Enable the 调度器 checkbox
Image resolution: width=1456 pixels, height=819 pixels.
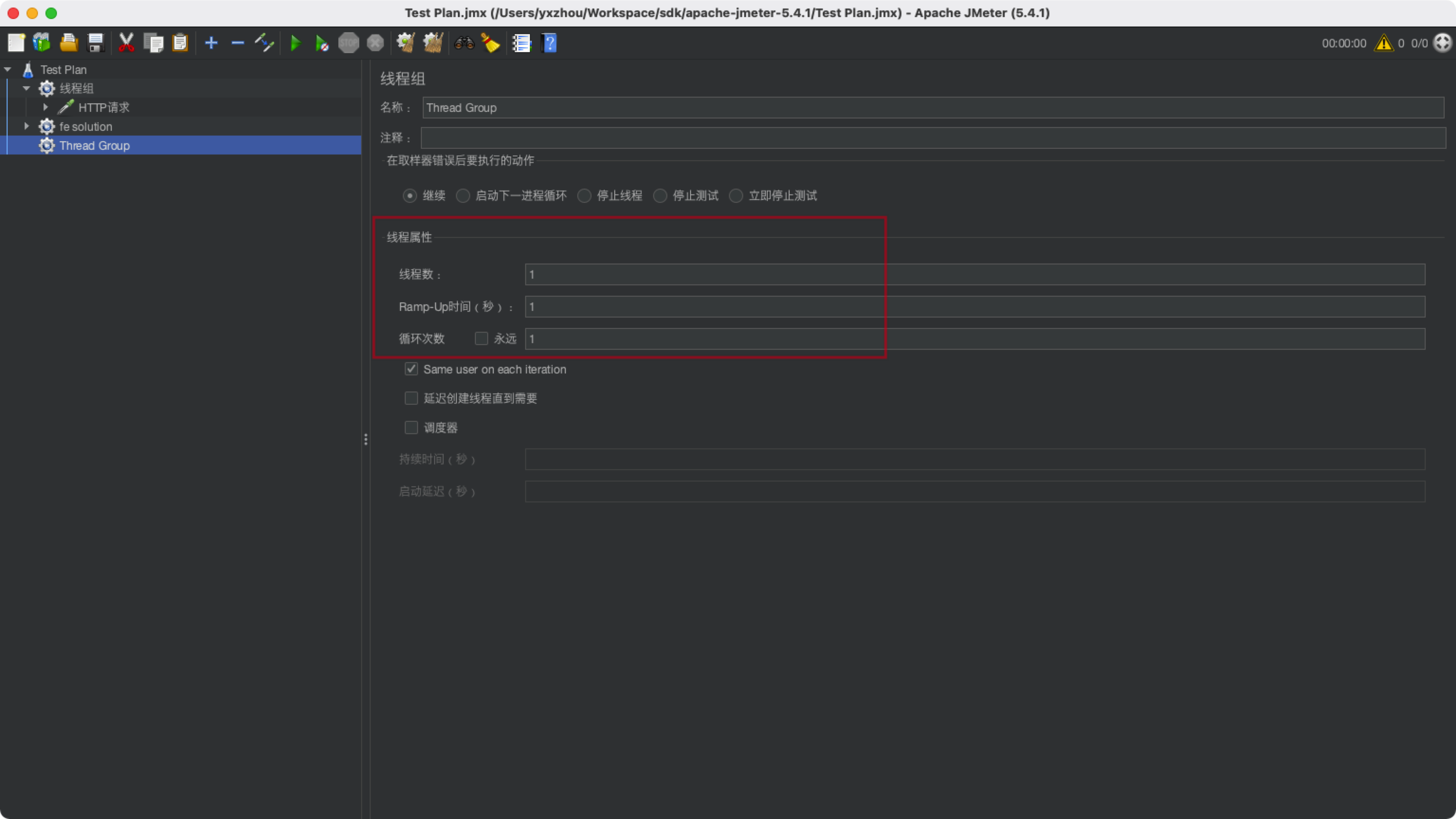click(411, 428)
